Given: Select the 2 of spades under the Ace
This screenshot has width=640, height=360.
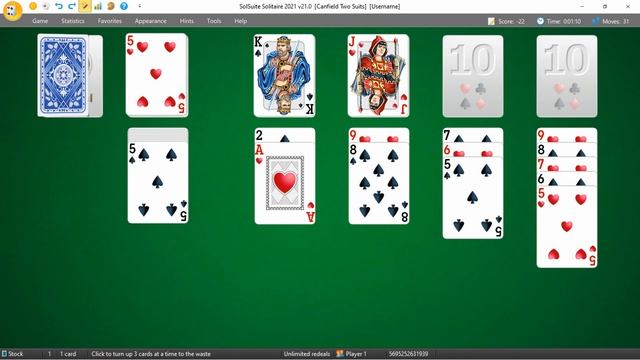Looking at the screenshot, I should click(285, 135).
